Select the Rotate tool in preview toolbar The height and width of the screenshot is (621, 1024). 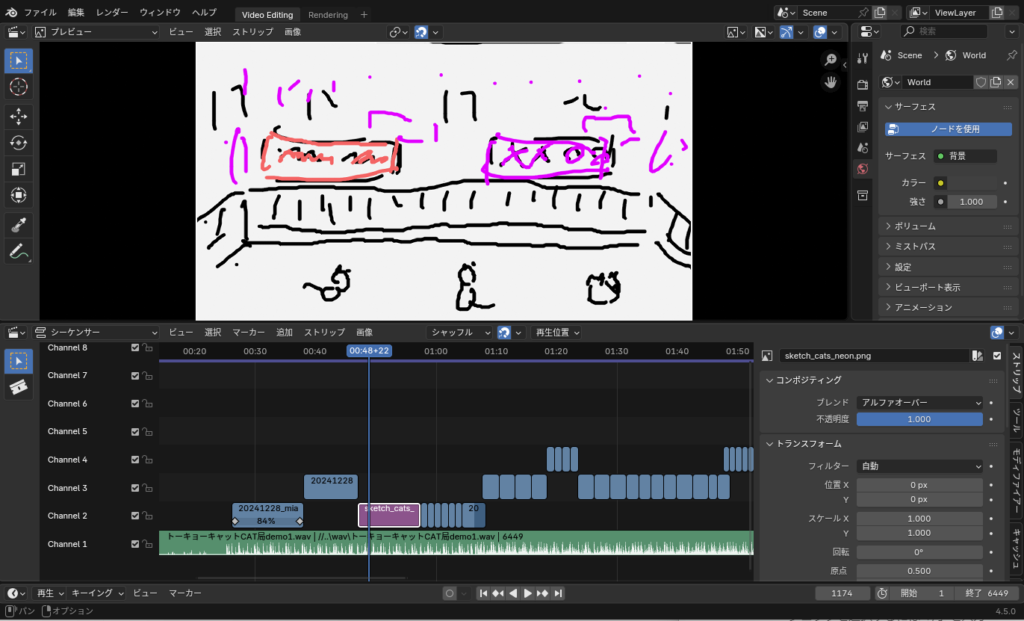click(19, 142)
